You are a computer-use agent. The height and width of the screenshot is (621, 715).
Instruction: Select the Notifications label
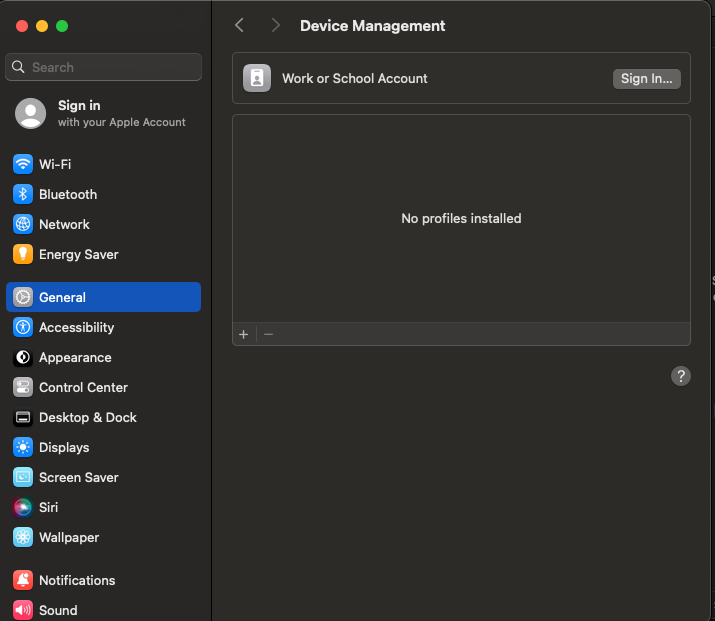[77, 580]
